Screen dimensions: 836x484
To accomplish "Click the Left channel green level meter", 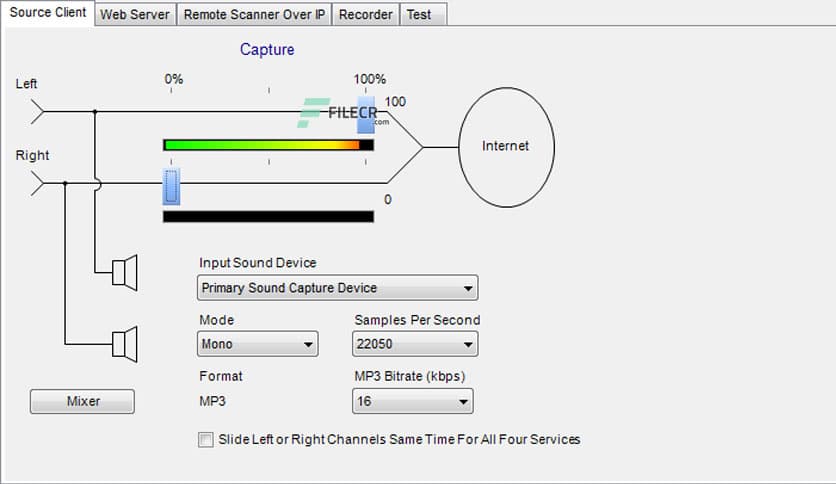I will [268, 145].
